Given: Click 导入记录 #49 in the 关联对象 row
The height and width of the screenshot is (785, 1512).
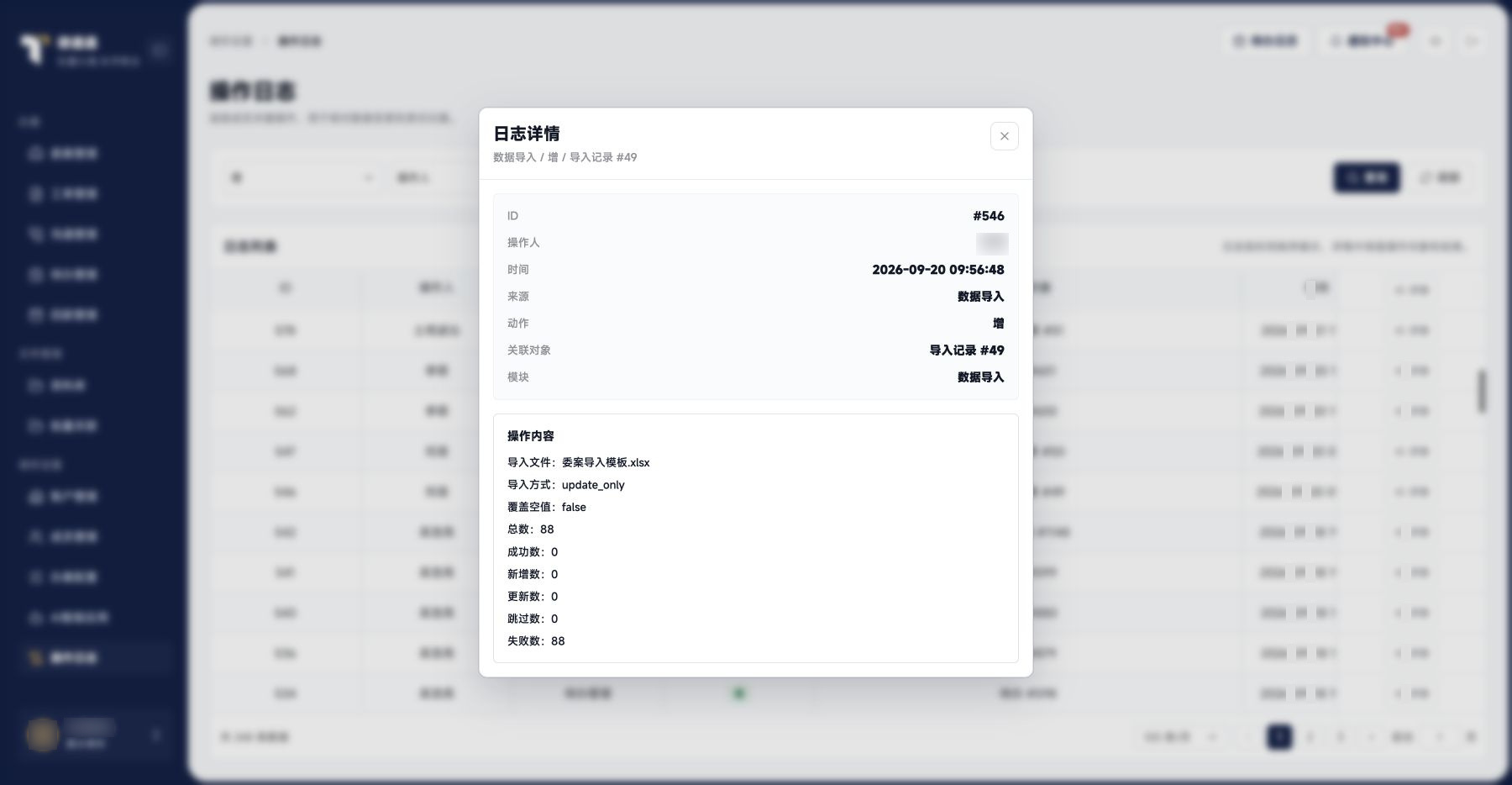Looking at the screenshot, I should (x=967, y=350).
